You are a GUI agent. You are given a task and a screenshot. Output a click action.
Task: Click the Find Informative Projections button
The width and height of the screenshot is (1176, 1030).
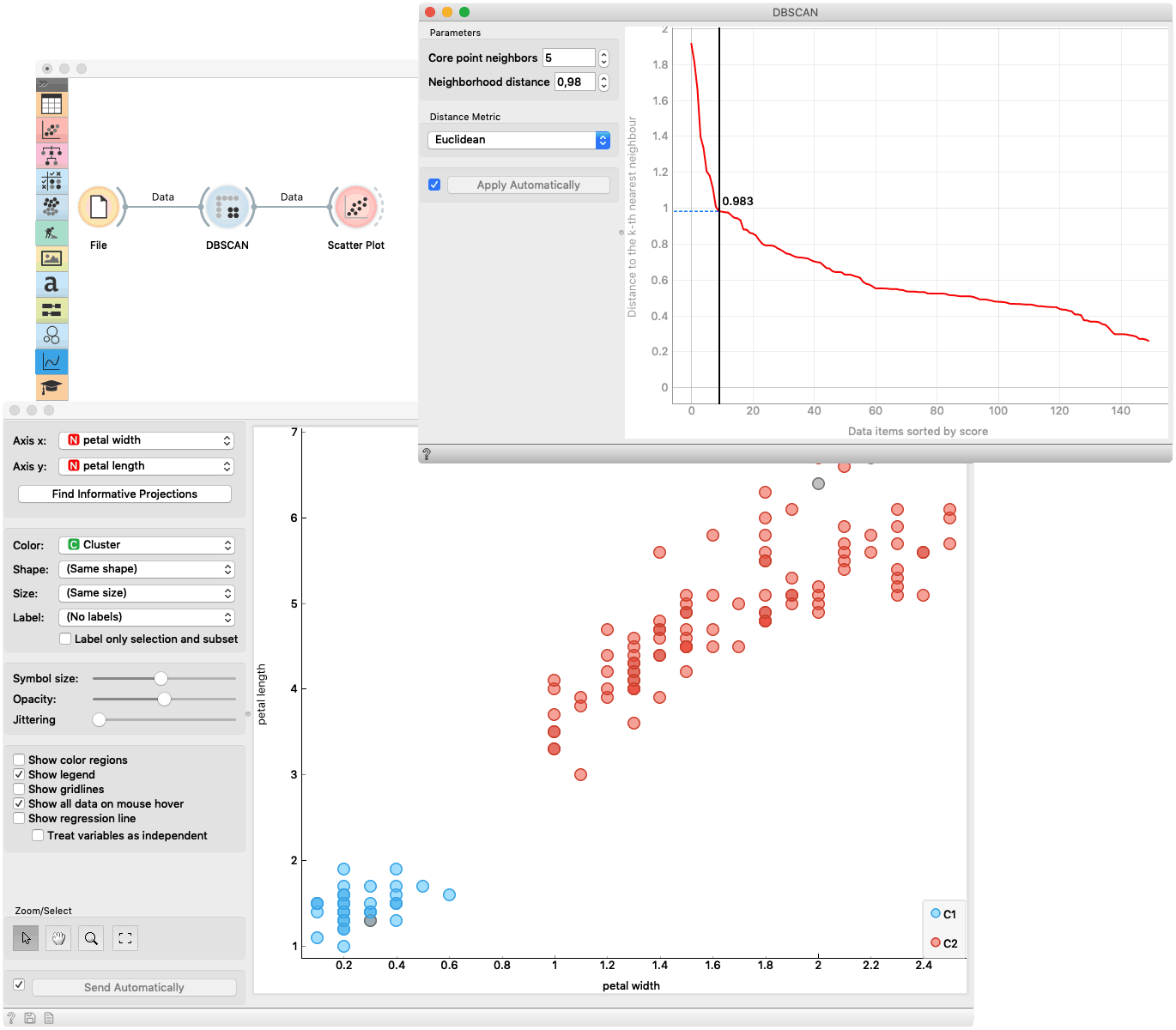tap(124, 494)
